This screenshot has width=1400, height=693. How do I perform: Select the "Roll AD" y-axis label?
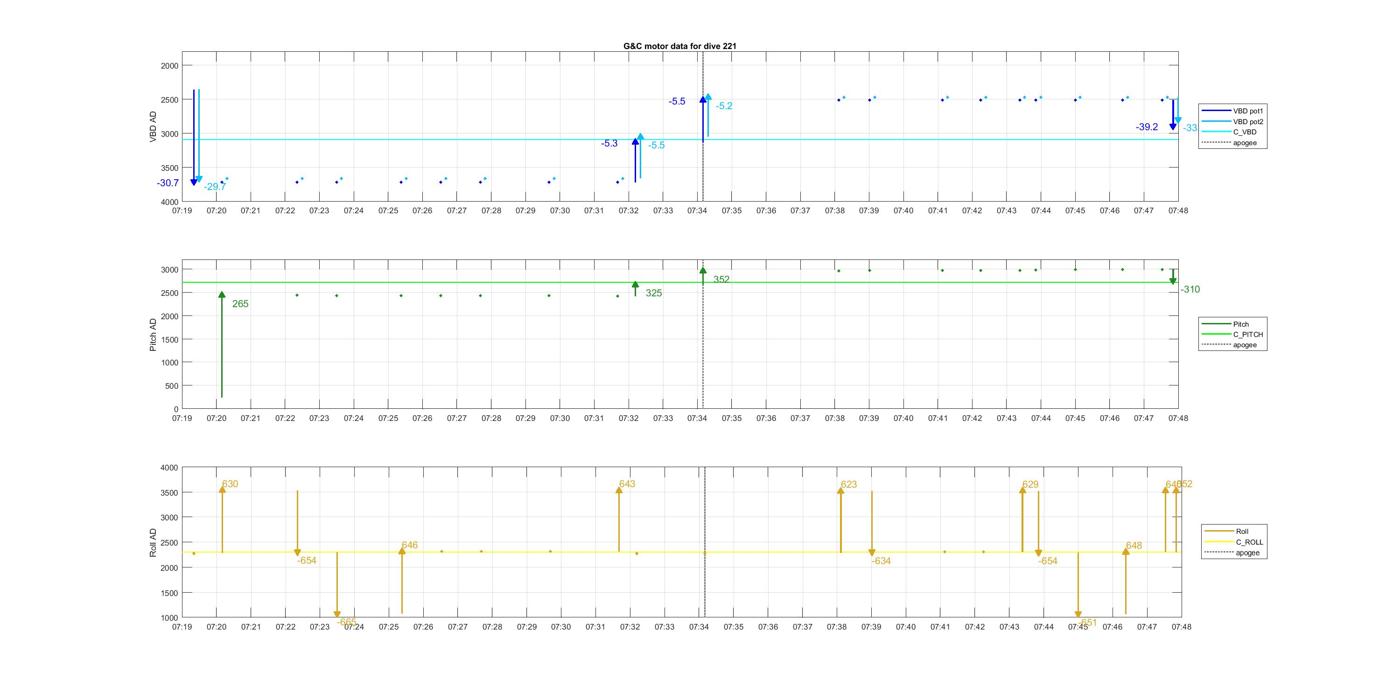point(154,543)
